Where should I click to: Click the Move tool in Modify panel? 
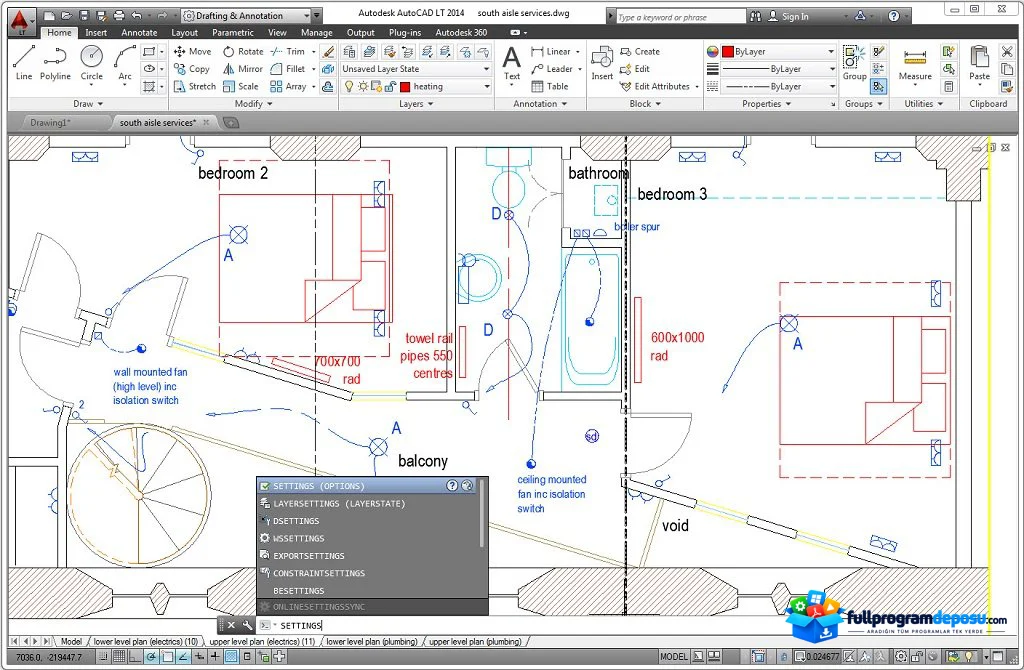pyautogui.click(x=193, y=51)
